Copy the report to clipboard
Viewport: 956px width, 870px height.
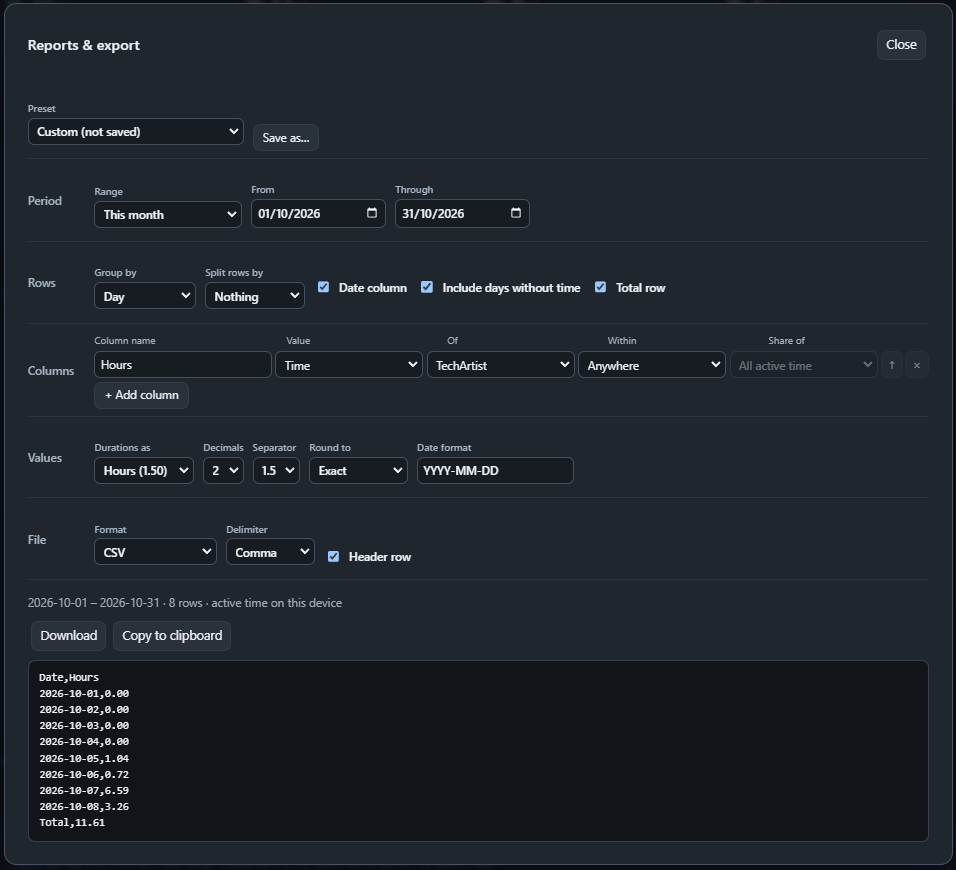172,635
